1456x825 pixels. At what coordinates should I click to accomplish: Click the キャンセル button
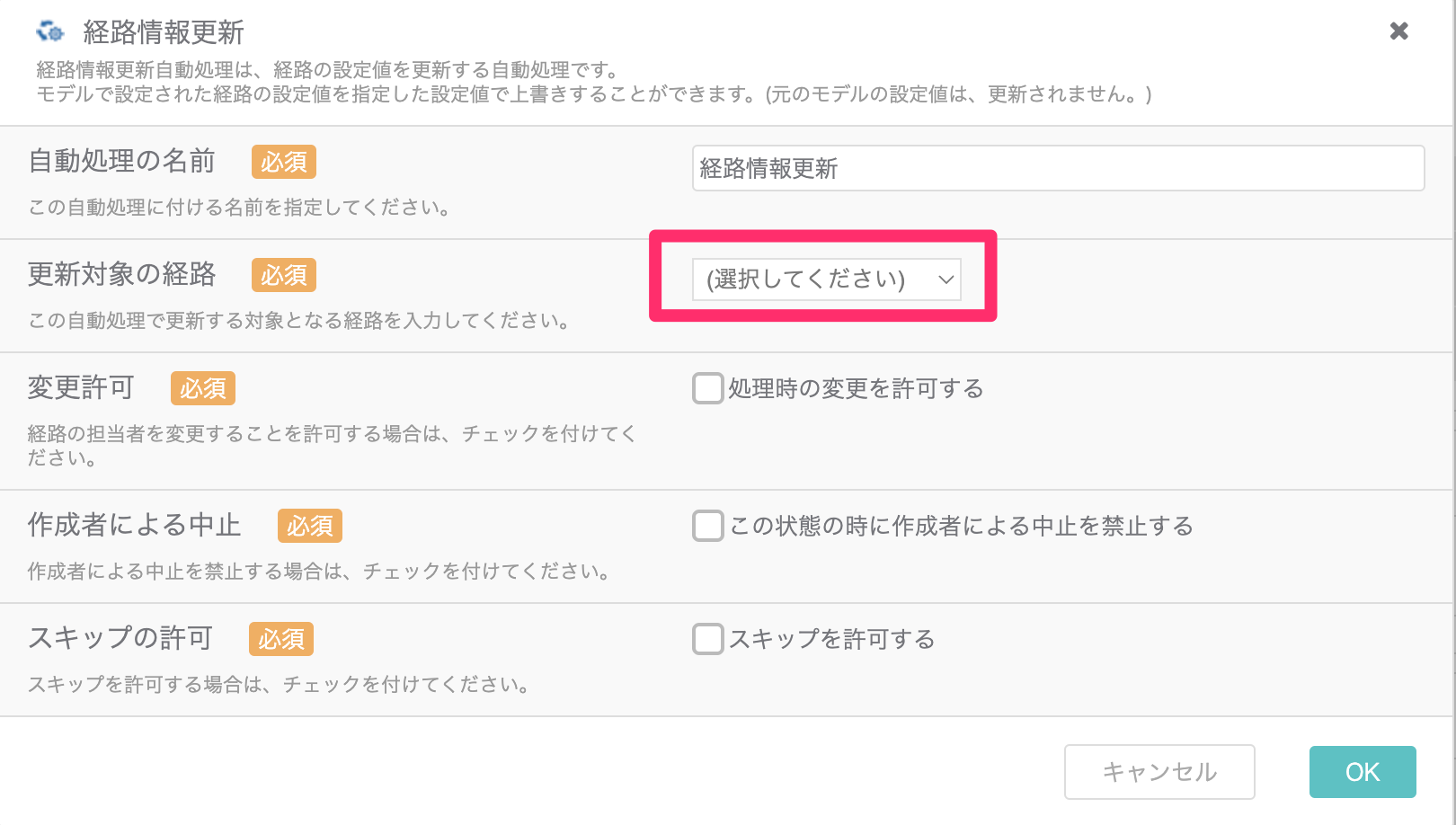tap(1159, 772)
